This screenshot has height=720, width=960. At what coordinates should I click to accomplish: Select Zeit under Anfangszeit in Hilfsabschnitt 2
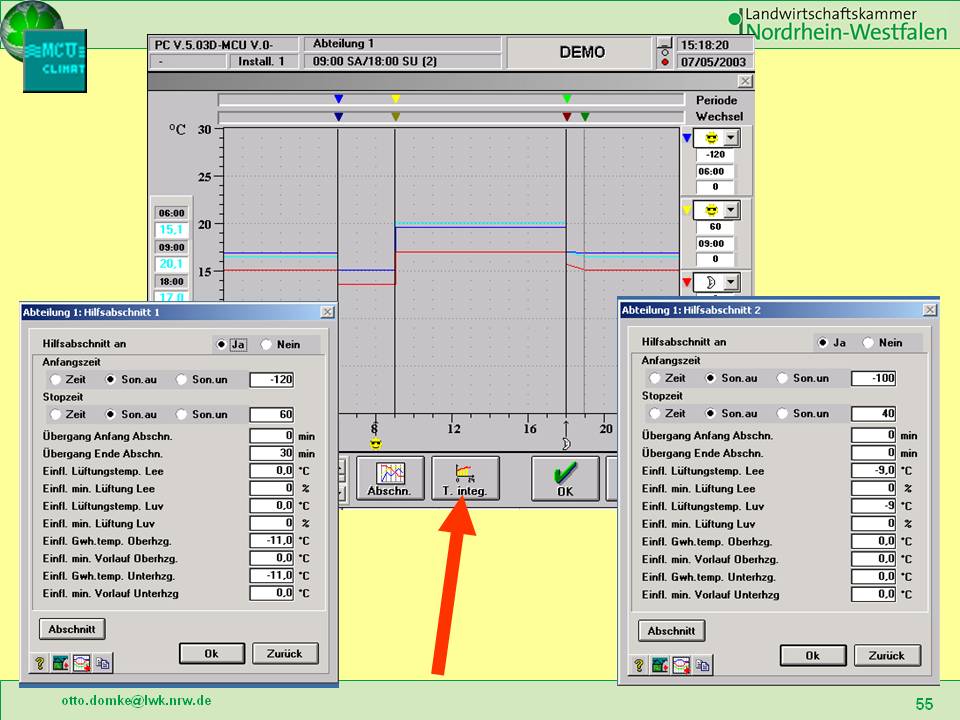click(x=655, y=378)
